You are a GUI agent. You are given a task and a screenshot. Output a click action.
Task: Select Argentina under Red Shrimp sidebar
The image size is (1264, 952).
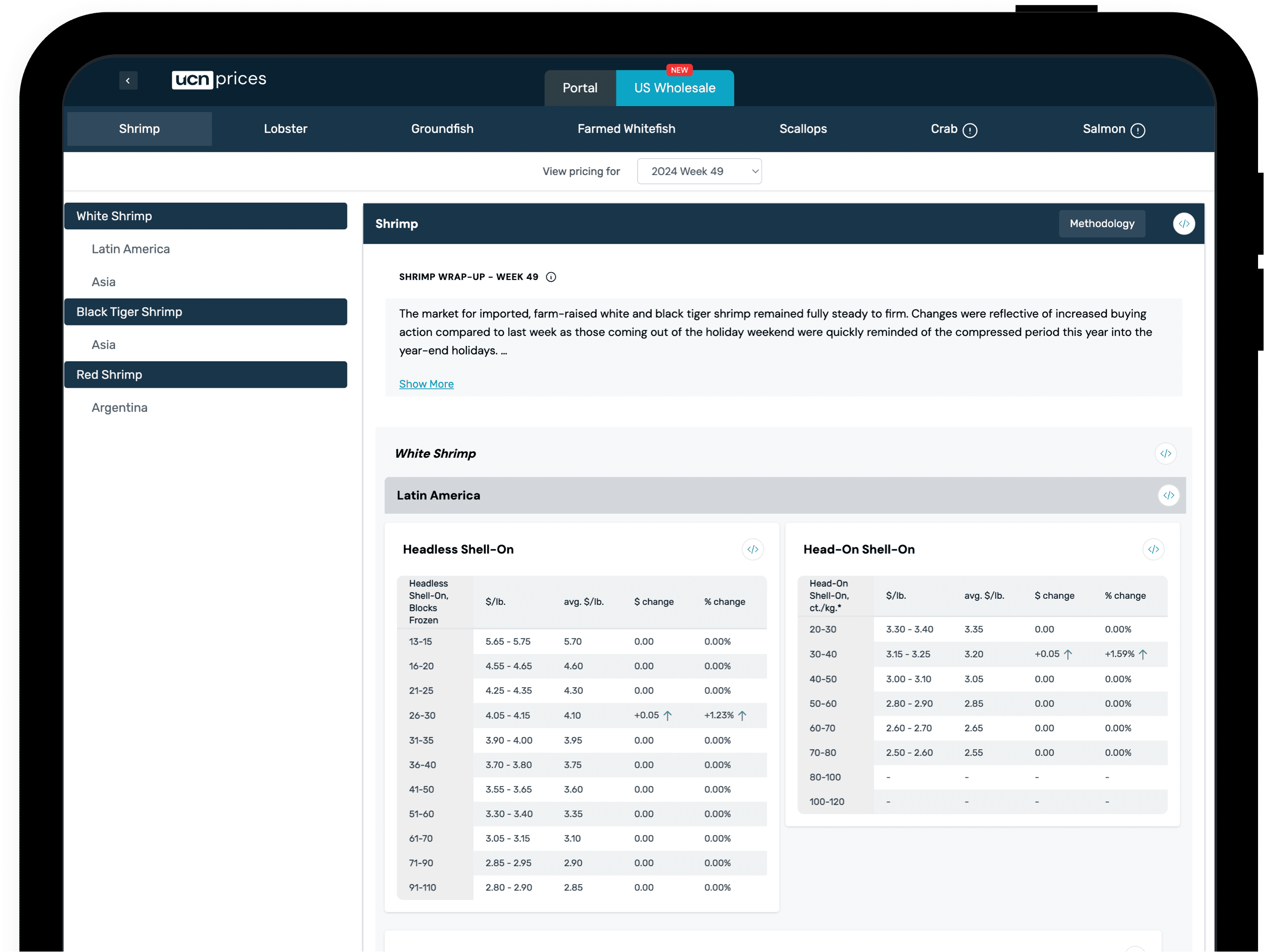click(x=119, y=408)
